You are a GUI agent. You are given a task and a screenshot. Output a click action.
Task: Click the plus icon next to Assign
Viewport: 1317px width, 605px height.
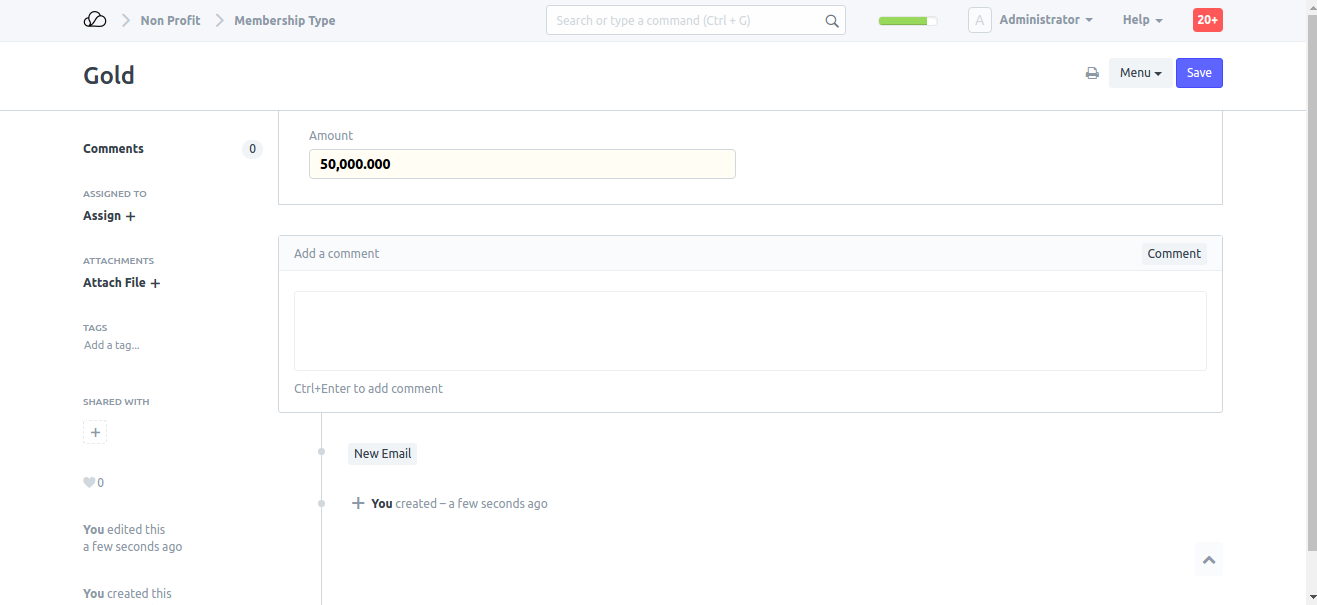130,216
